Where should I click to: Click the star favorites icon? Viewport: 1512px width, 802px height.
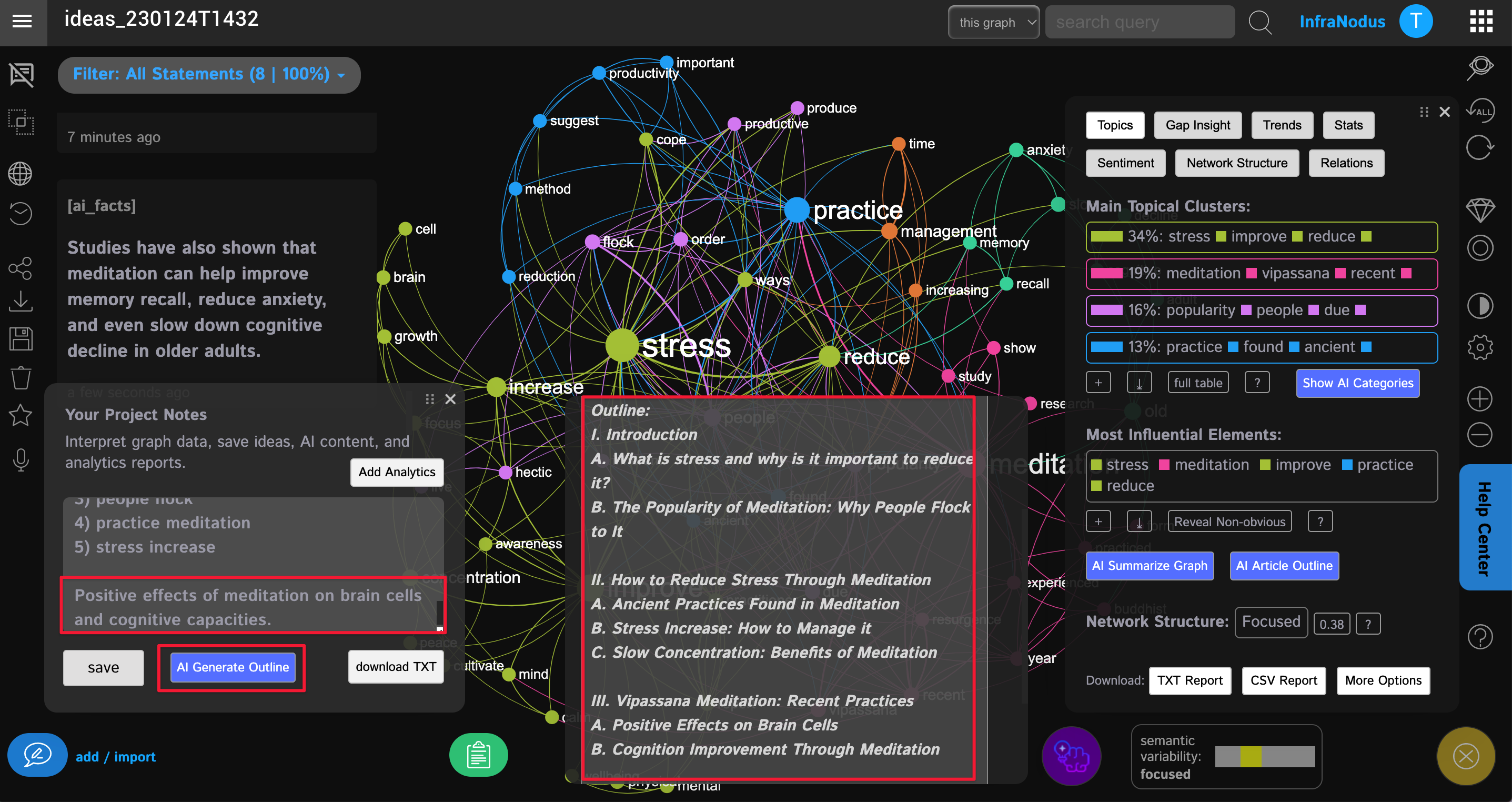pyautogui.click(x=21, y=415)
